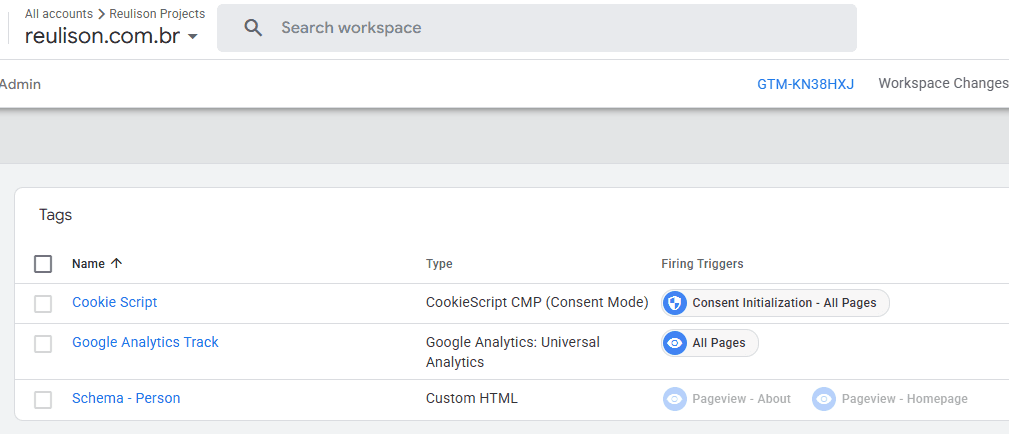Open Consent Initialization - All Pages trigger
The height and width of the screenshot is (434, 1009).
(775, 303)
